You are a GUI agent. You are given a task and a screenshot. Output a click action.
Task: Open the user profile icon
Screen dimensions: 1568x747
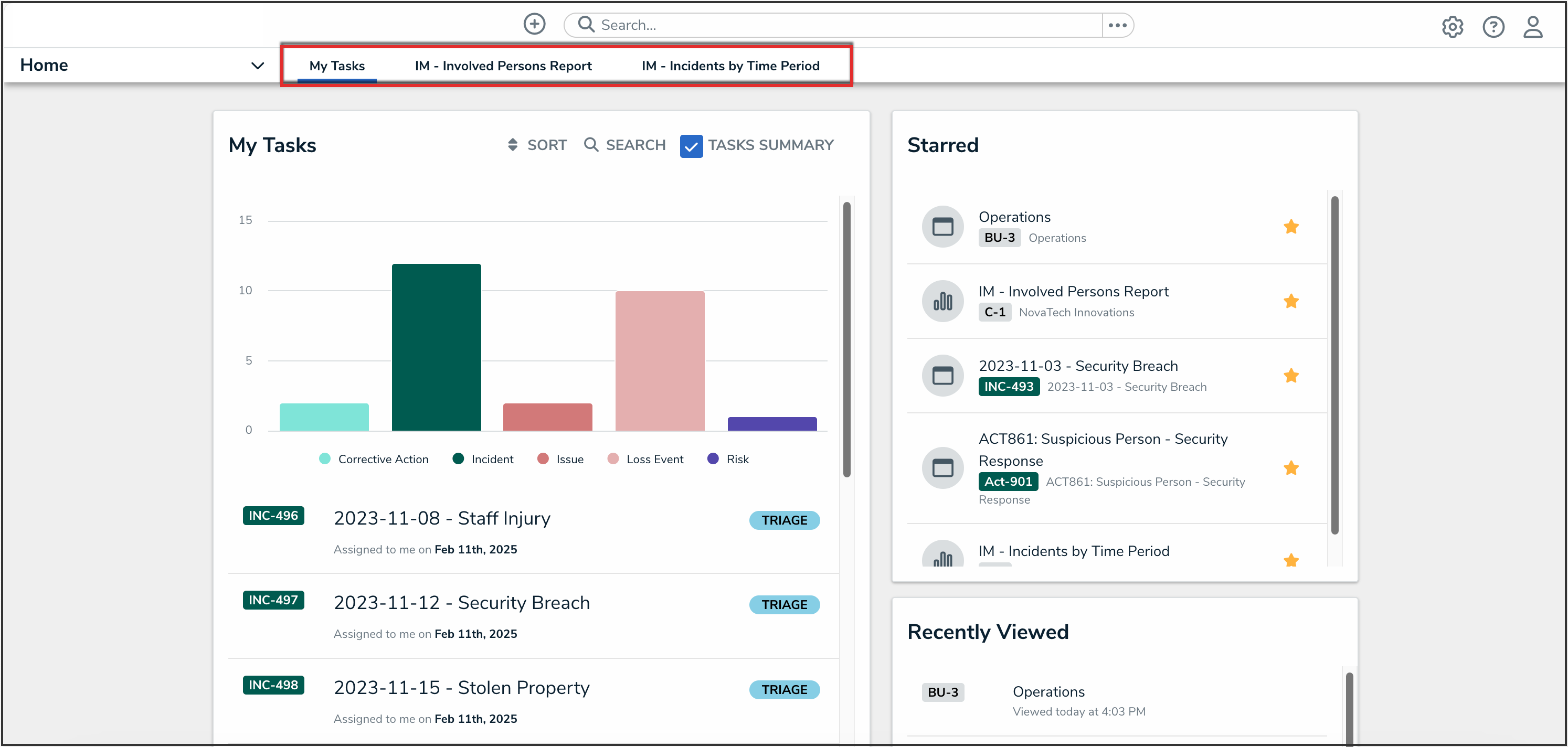(1532, 27)
